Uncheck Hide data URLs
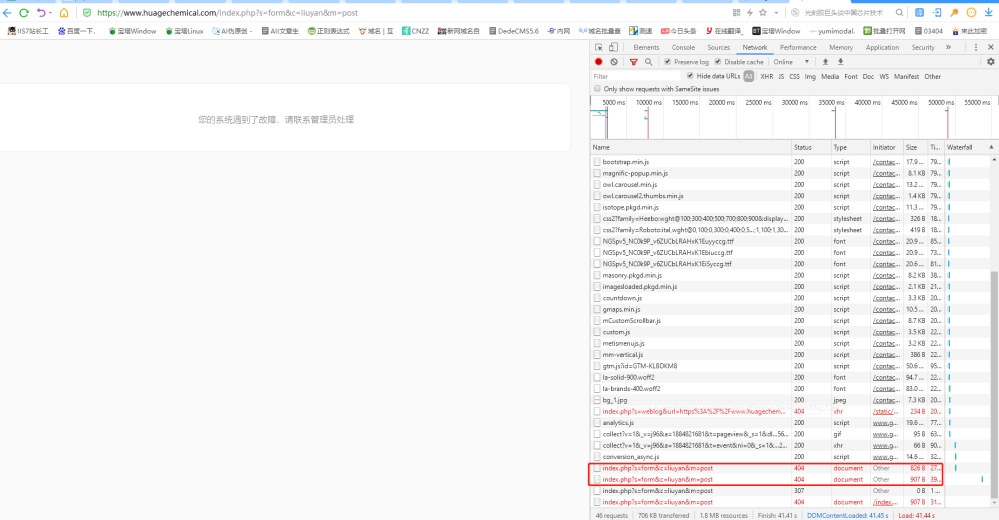The height and width of the screenshot is (520, 999). click(x=690, y=76)
